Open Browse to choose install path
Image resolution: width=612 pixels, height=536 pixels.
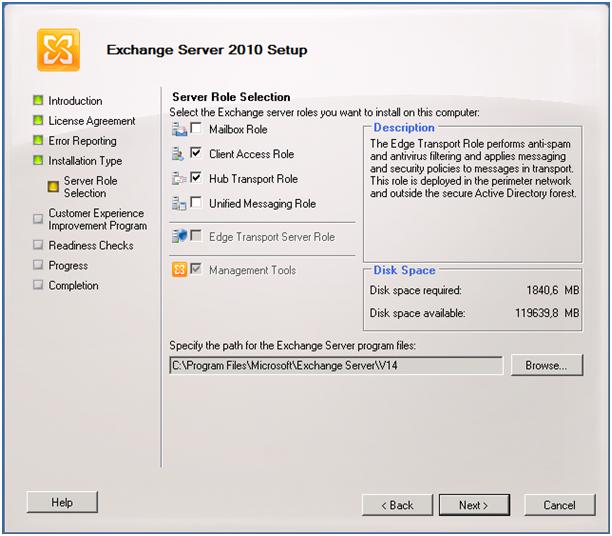[x=547, y=365]
